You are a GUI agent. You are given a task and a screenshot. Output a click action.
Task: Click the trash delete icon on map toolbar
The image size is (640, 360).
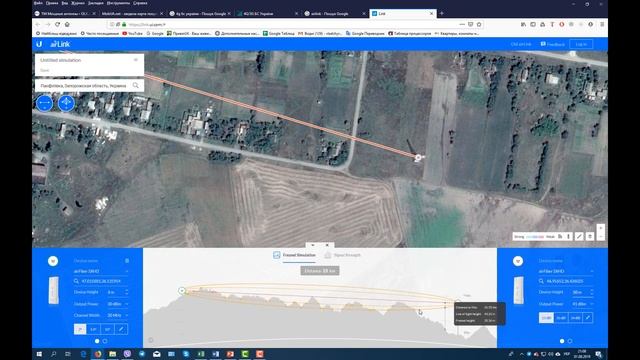pos(590,236)
